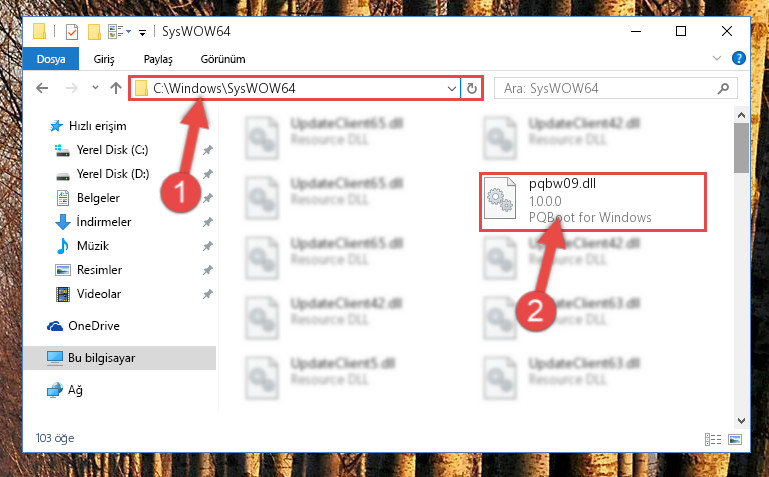The height and width of the screenshot is (477, 769).
Task: Click the search magnifier icon
Action: coord(723,89)
